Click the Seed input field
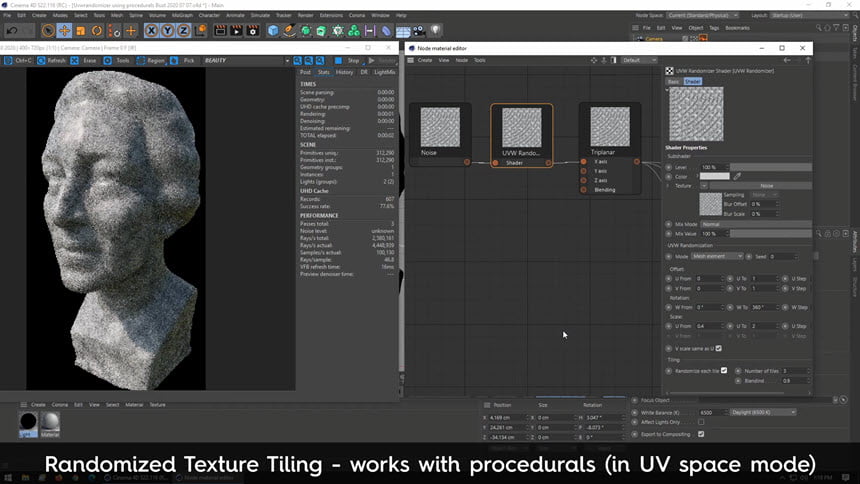The image size is (860, 484). click(782, 256)
